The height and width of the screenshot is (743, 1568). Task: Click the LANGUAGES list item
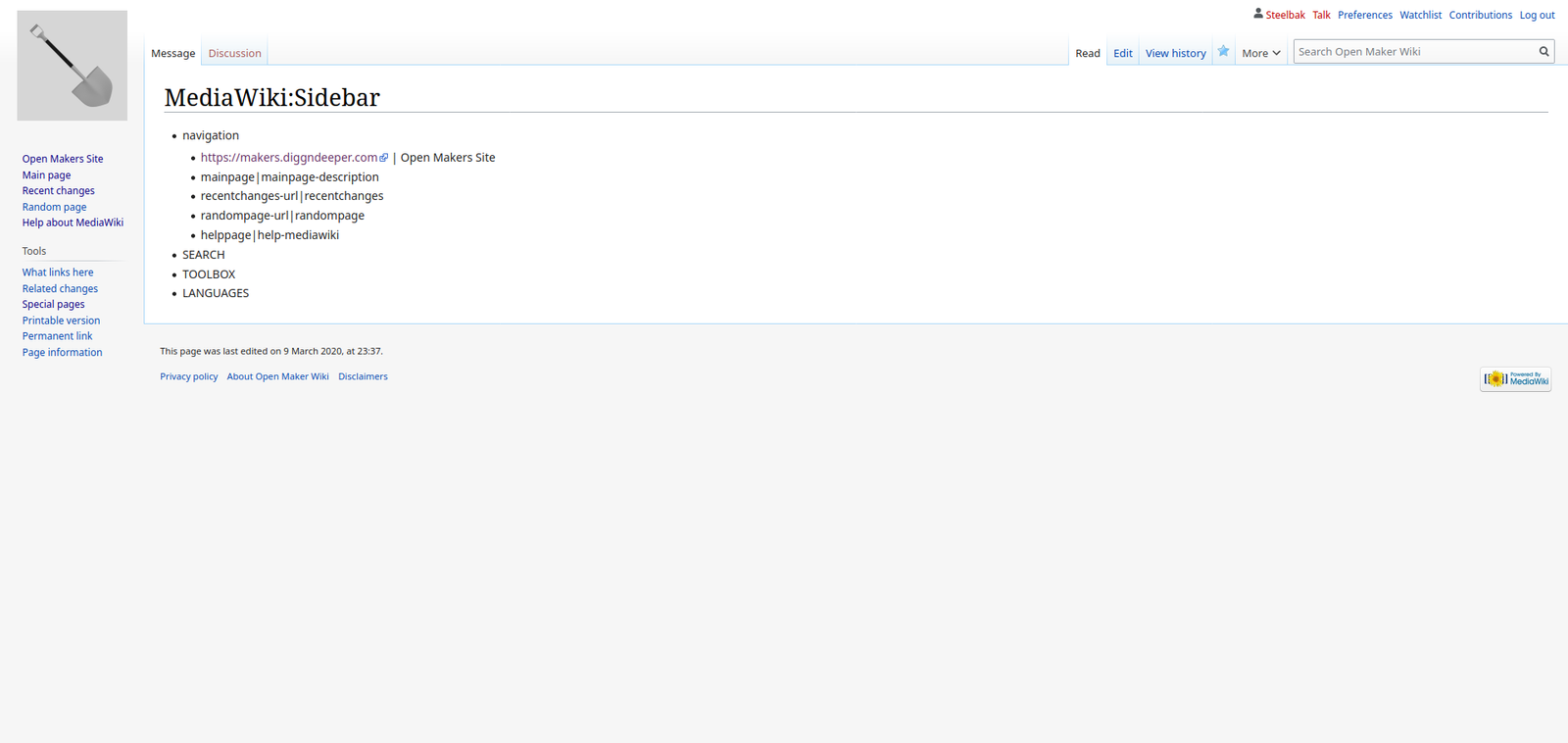216,293
